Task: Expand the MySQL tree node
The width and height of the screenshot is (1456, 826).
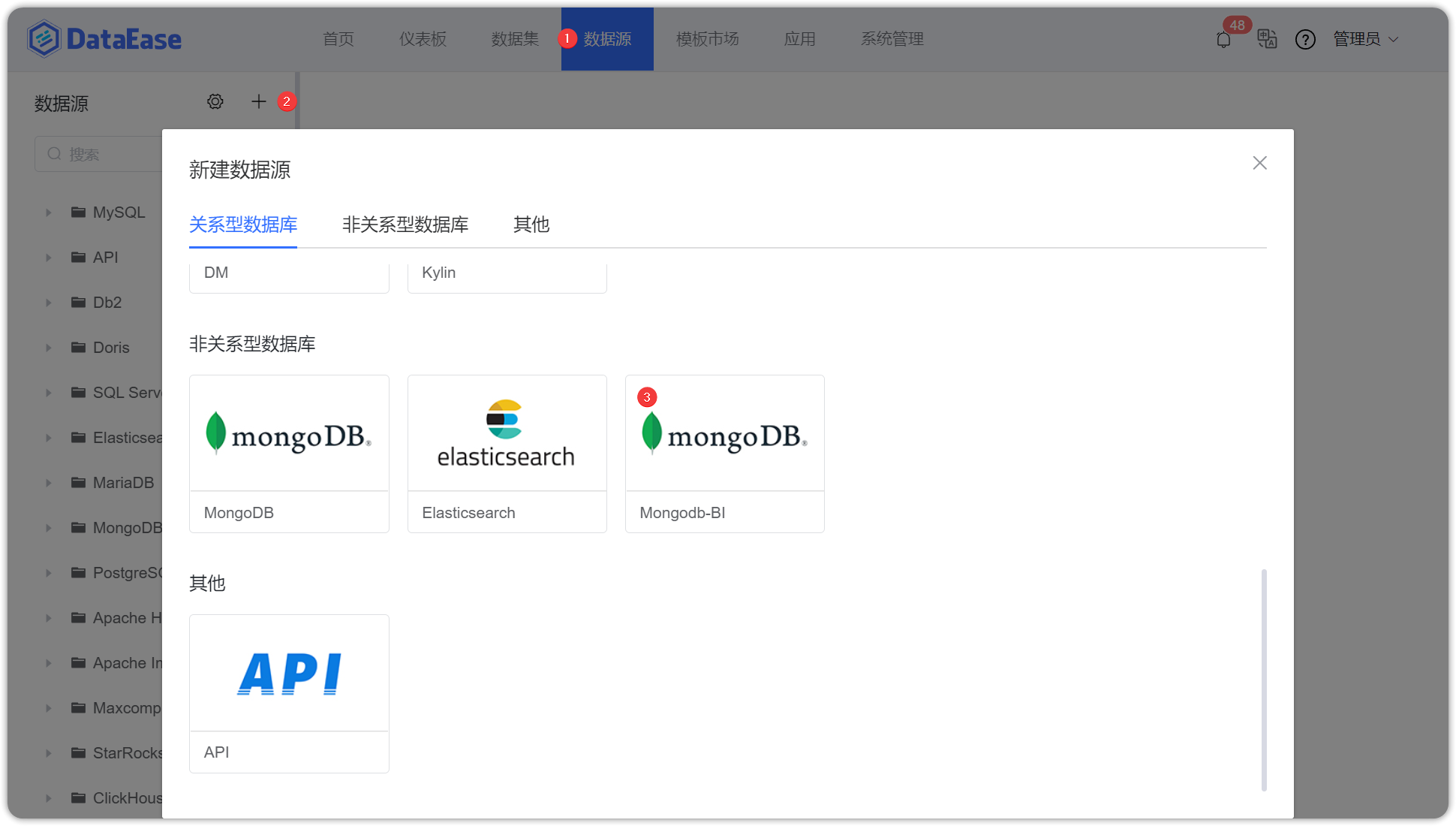Action: 48,213
